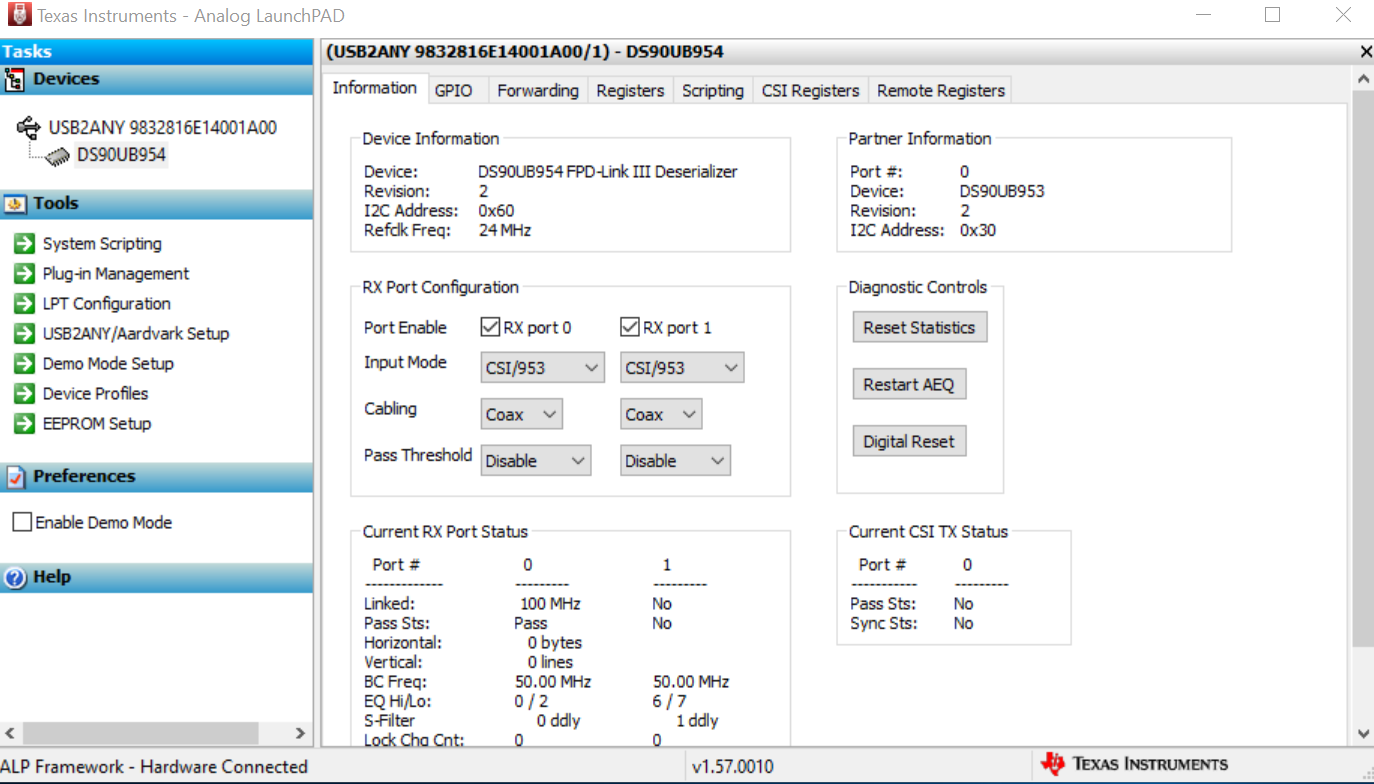Select USB2ANY 9832816E14001A00 tree node
This screenshot has height=784, width=1374.
tap(163, 128)
